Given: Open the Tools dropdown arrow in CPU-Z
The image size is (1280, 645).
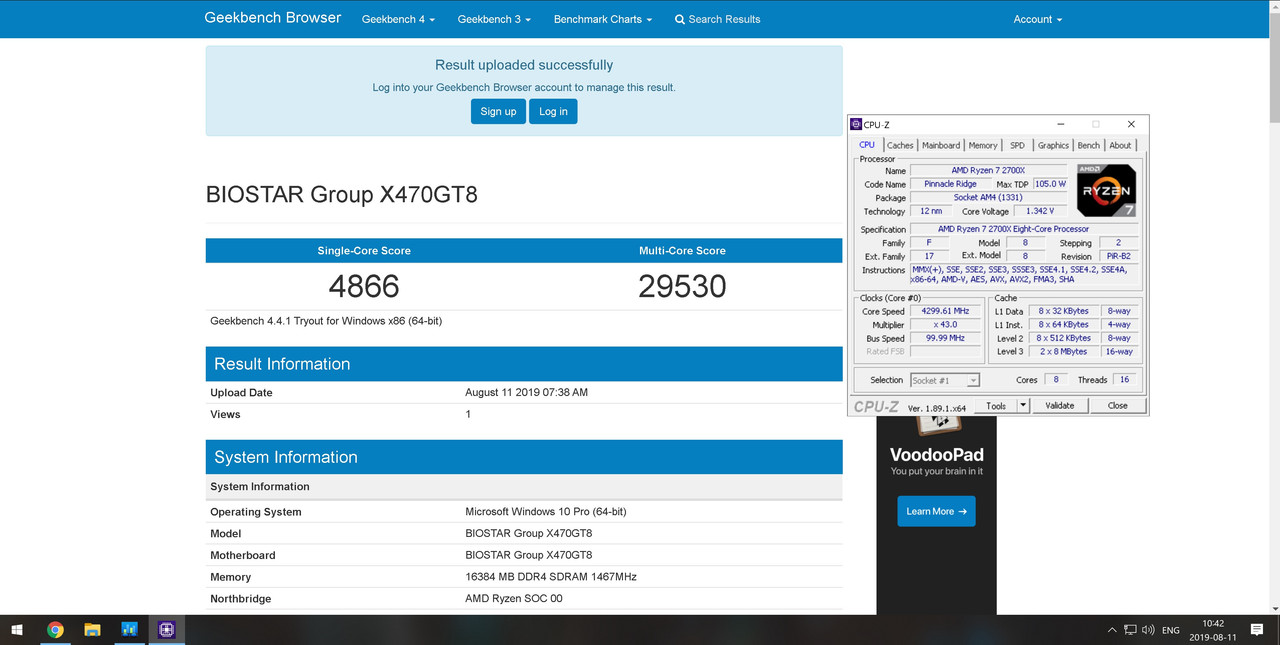Looking at the screenshot, I should (x=1023, y=405).
